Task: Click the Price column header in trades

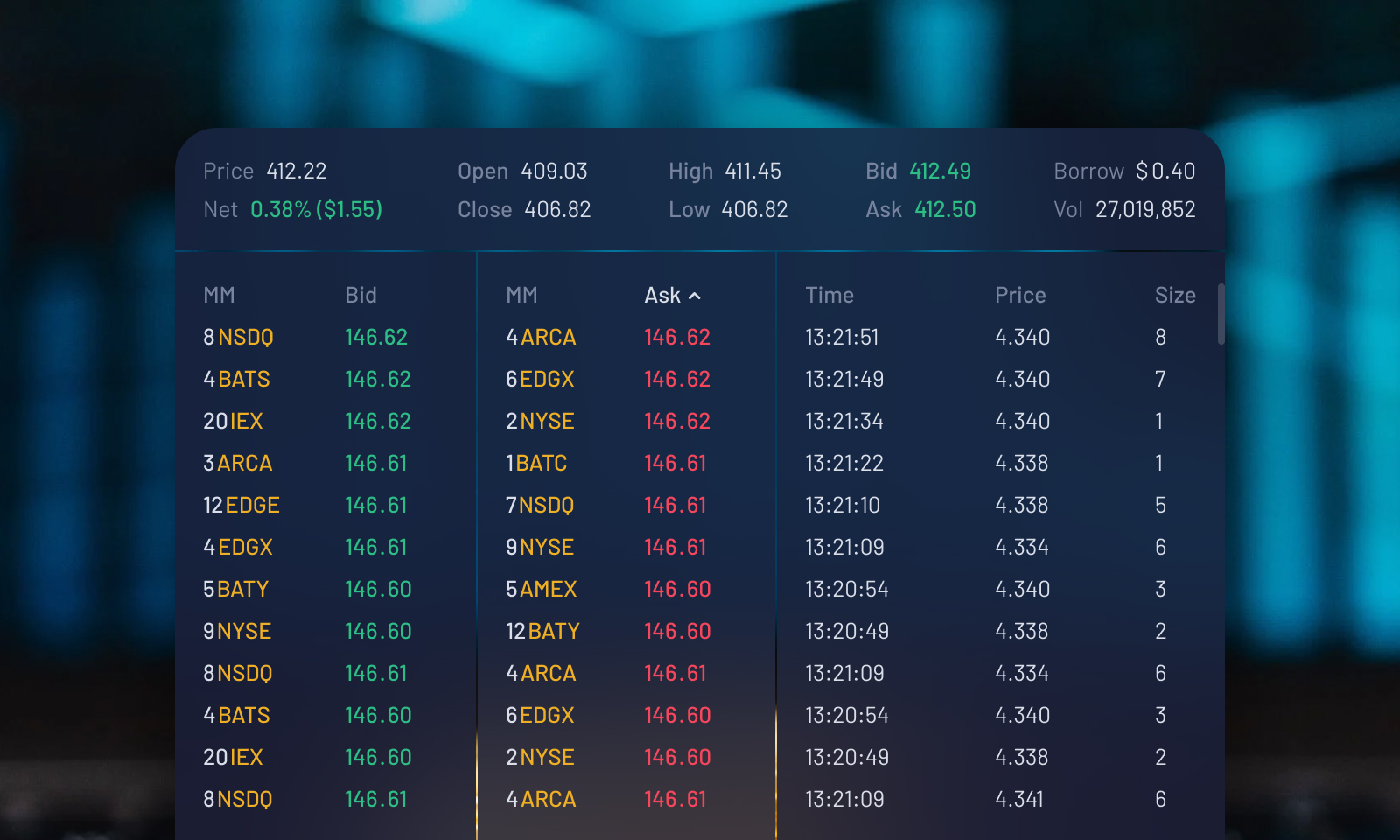Action: [x=1020, y=296]
